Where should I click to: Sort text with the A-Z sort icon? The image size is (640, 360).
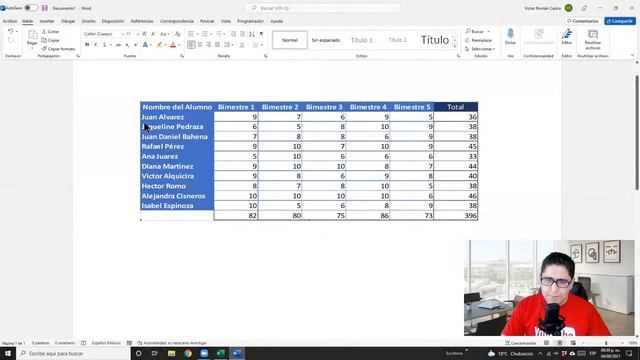[x=252, y=34]
